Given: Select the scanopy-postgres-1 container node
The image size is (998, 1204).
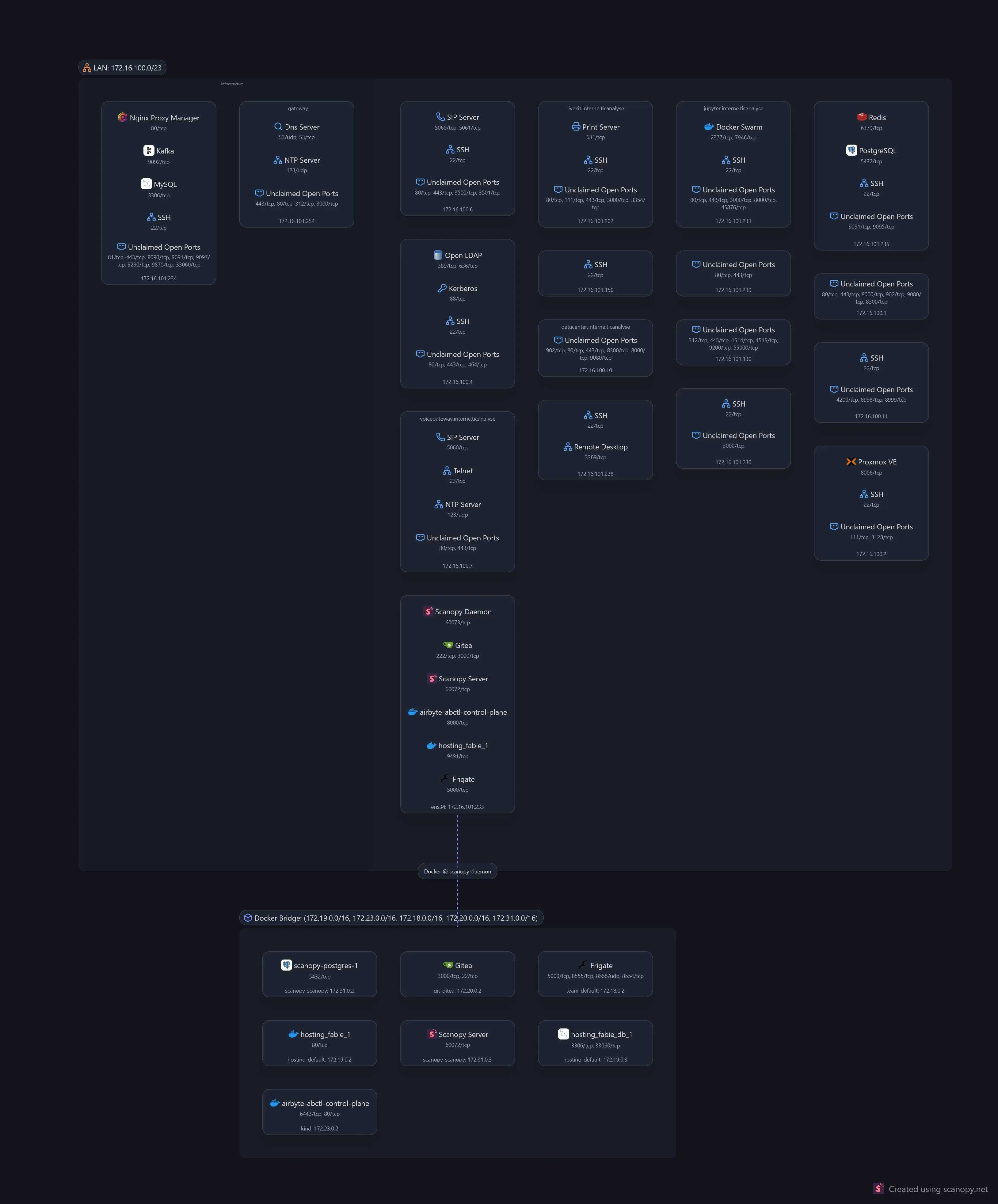Looking at the screenshot, I should click(319, 974).
